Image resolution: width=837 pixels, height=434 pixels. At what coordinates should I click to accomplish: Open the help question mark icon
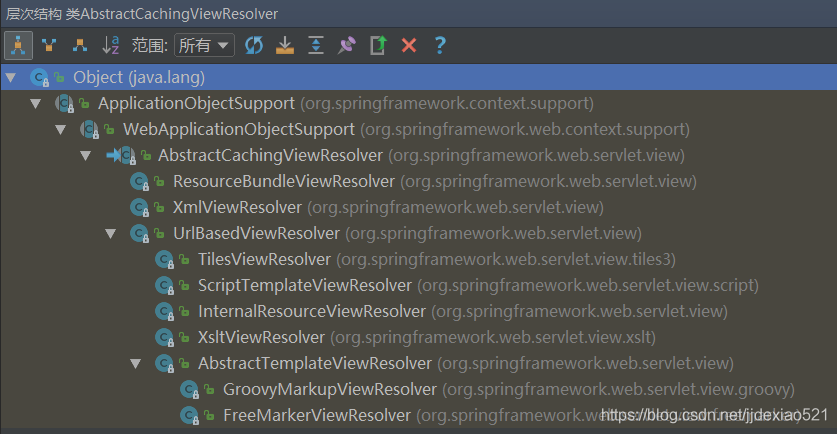[x=440, y=45]
